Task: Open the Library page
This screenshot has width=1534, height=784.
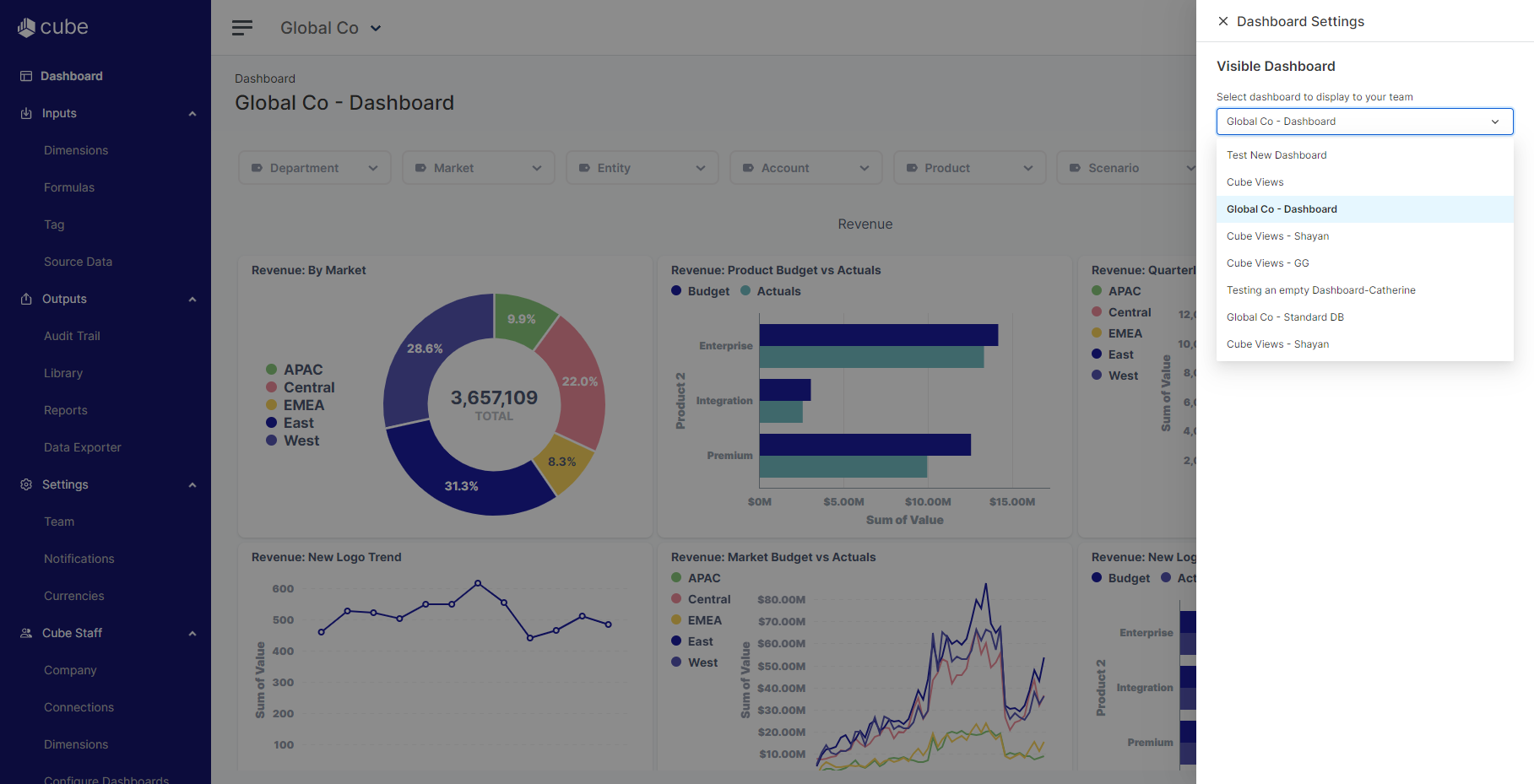Action: [63, 373]
